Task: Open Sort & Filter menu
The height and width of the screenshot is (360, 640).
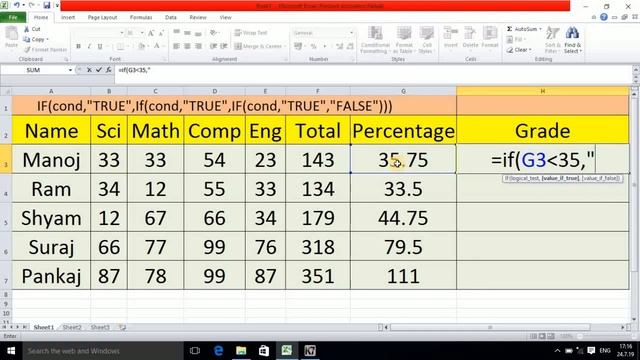Action: tap(552, 40)
